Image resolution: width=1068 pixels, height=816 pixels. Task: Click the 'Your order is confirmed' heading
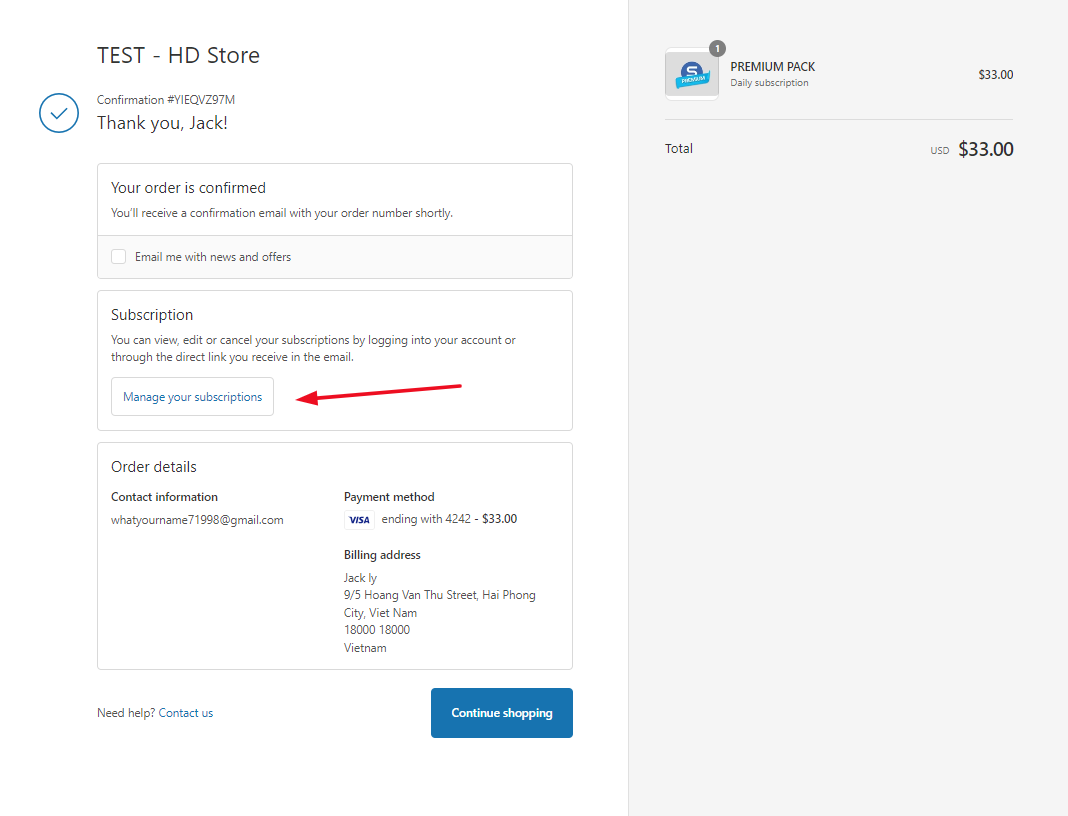(188, 188)
